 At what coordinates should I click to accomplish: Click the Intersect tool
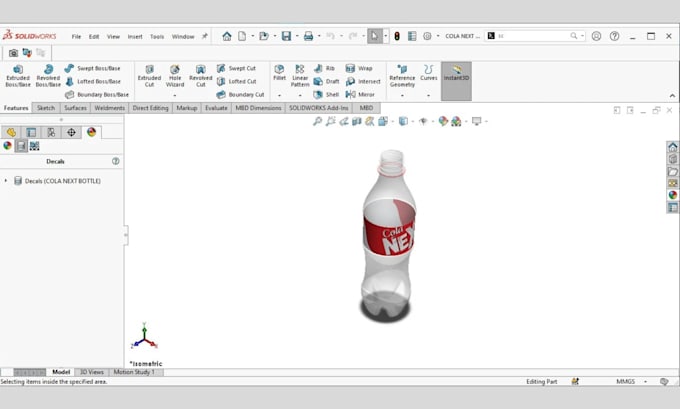(x=363, y=82)
